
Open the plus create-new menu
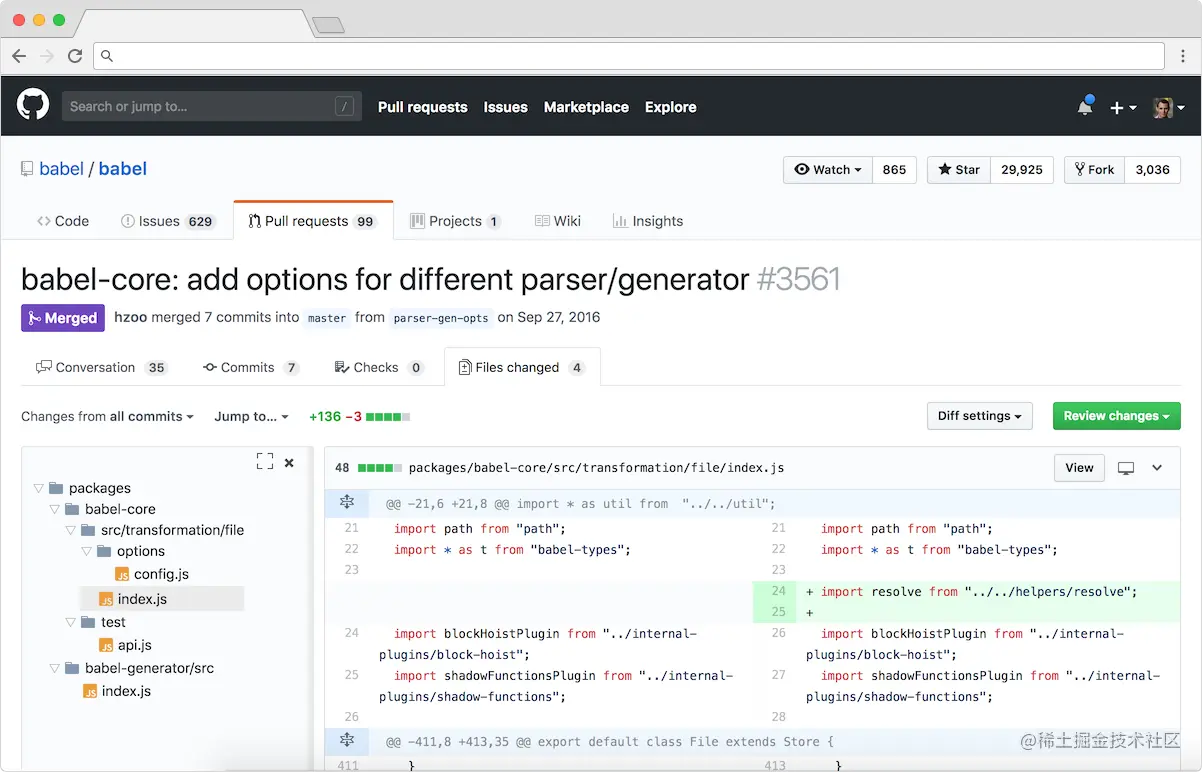click(1123, 108)
